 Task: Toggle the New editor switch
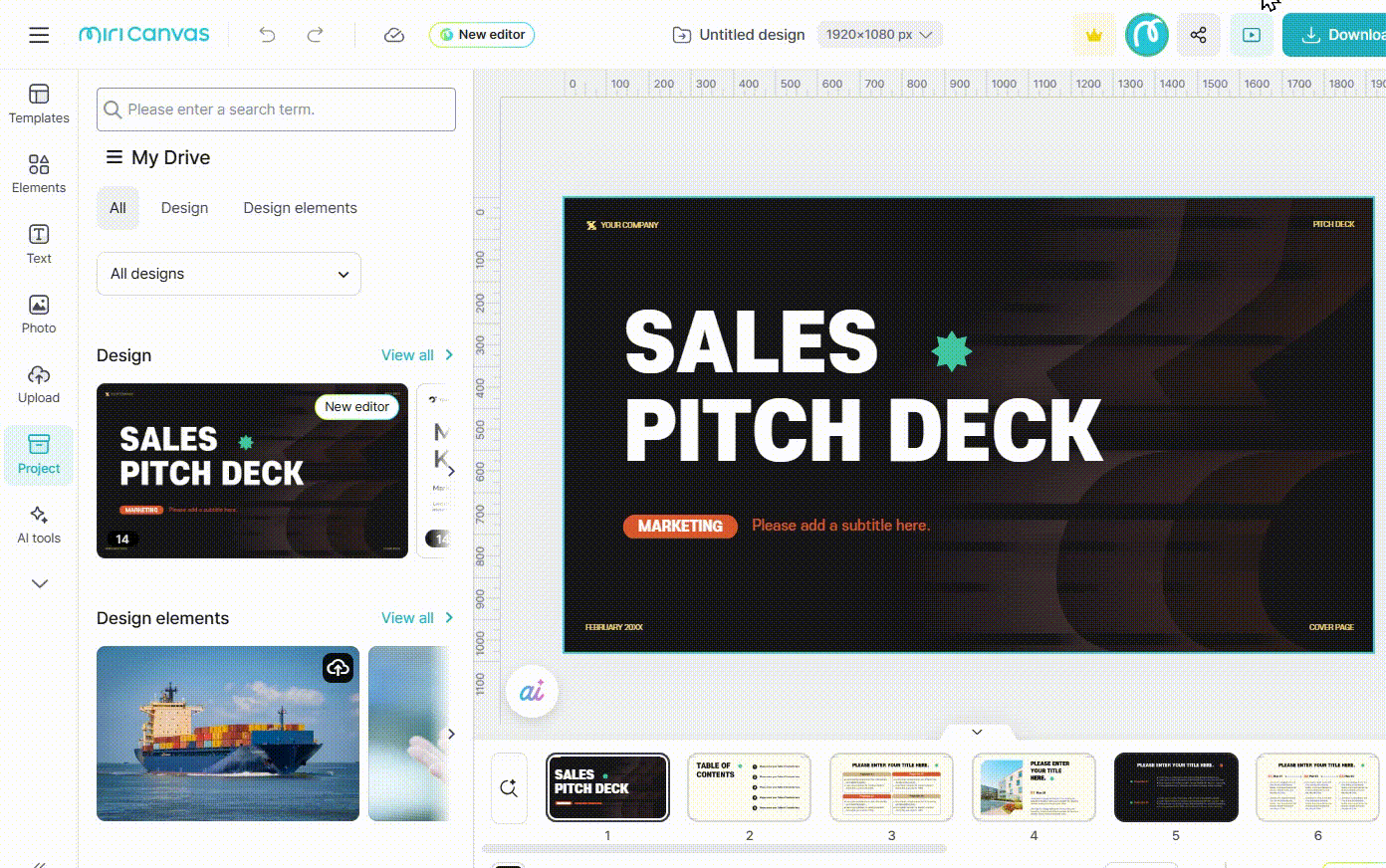point(482,35)
